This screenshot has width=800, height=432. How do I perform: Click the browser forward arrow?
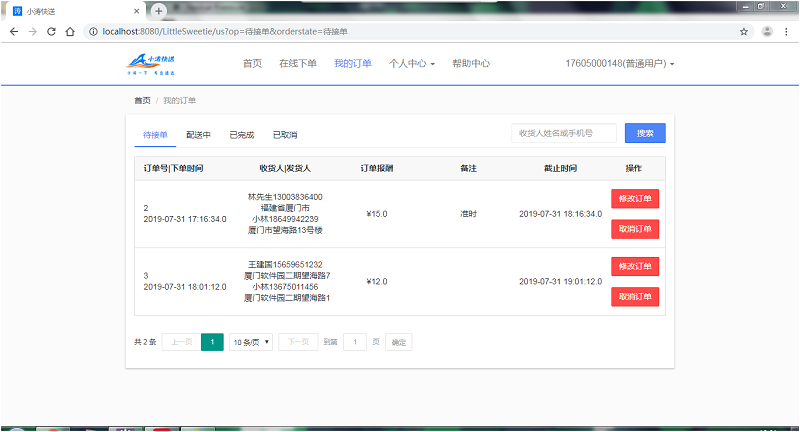pos(33,32)
